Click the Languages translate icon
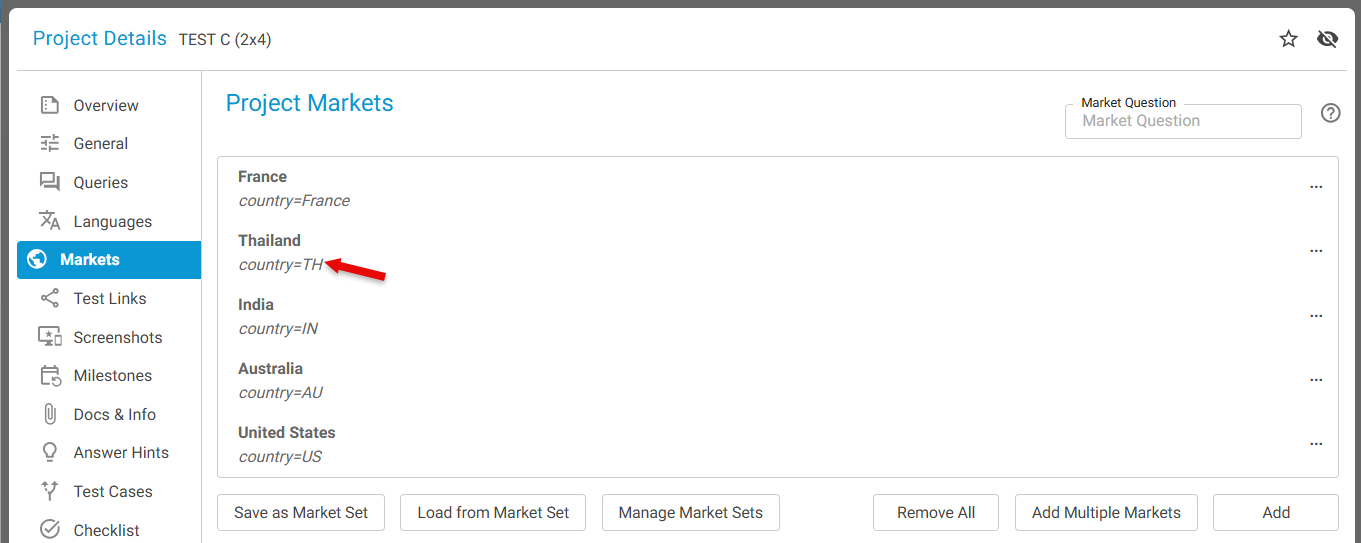1361x543 pixels. [49, 221]
